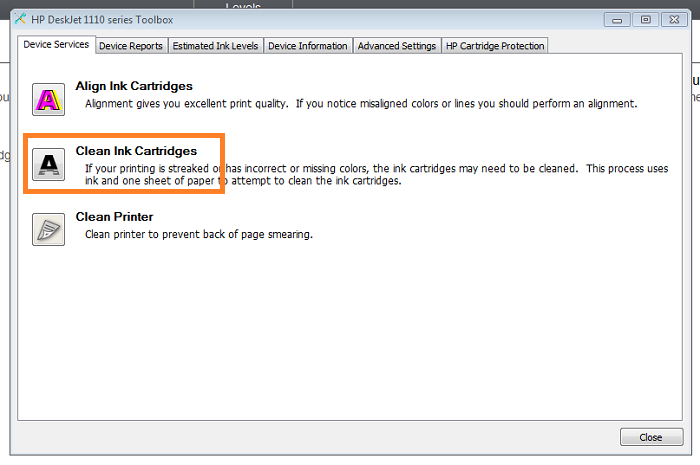The image size is (700, 465).
Task: Click the Clean Printer icon
Action: point(48,229)
